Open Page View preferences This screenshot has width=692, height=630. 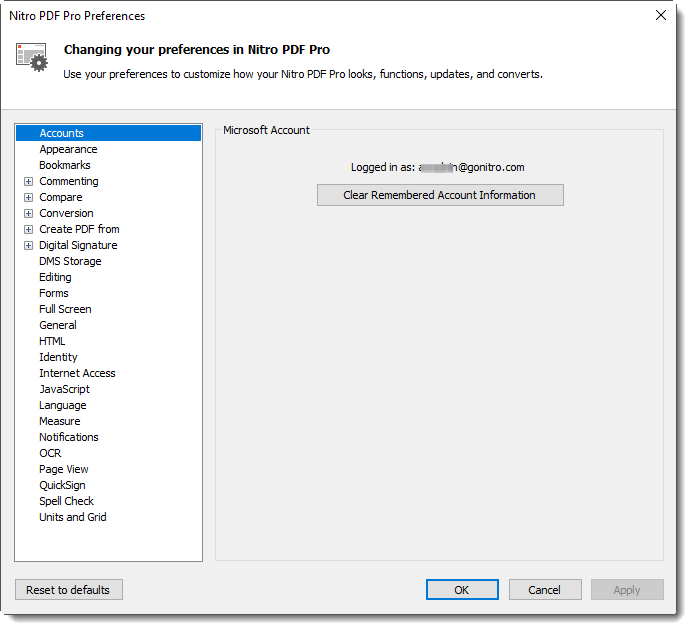[64, 469]
